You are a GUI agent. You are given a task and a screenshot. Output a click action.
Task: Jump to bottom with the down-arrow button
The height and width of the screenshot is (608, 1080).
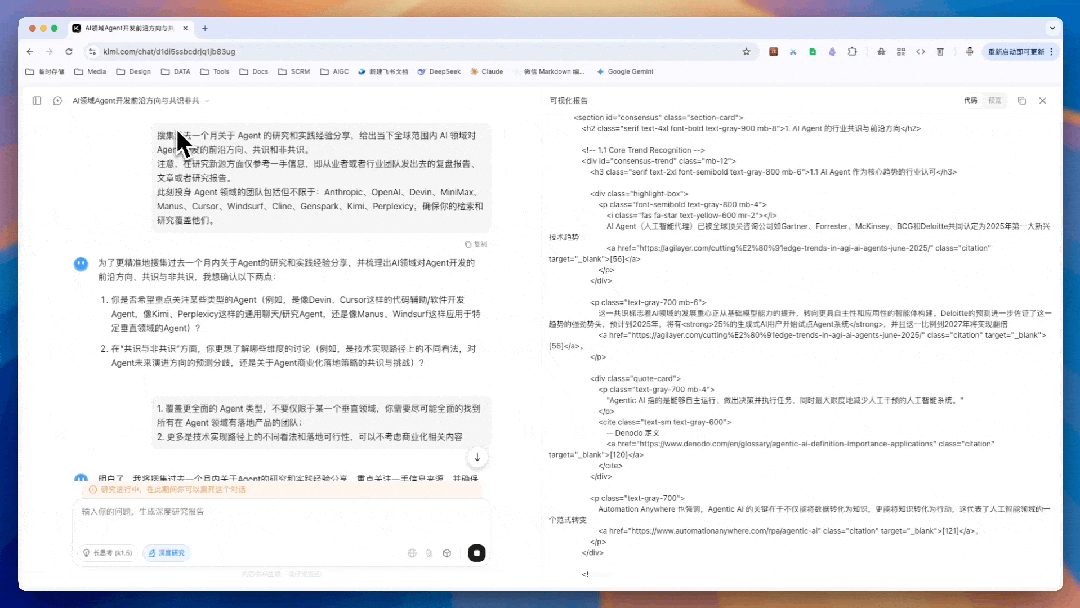pyautogui.click(x=477, y=457)
